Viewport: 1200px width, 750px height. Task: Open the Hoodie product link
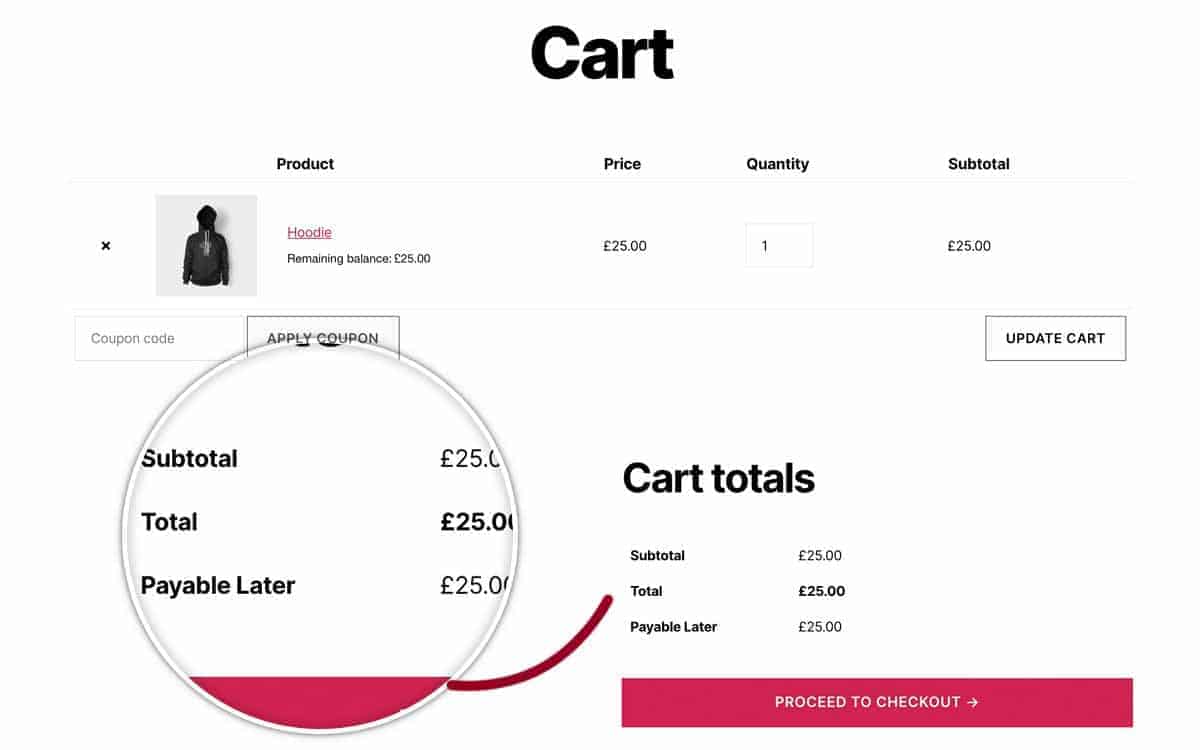pos(309,232)
